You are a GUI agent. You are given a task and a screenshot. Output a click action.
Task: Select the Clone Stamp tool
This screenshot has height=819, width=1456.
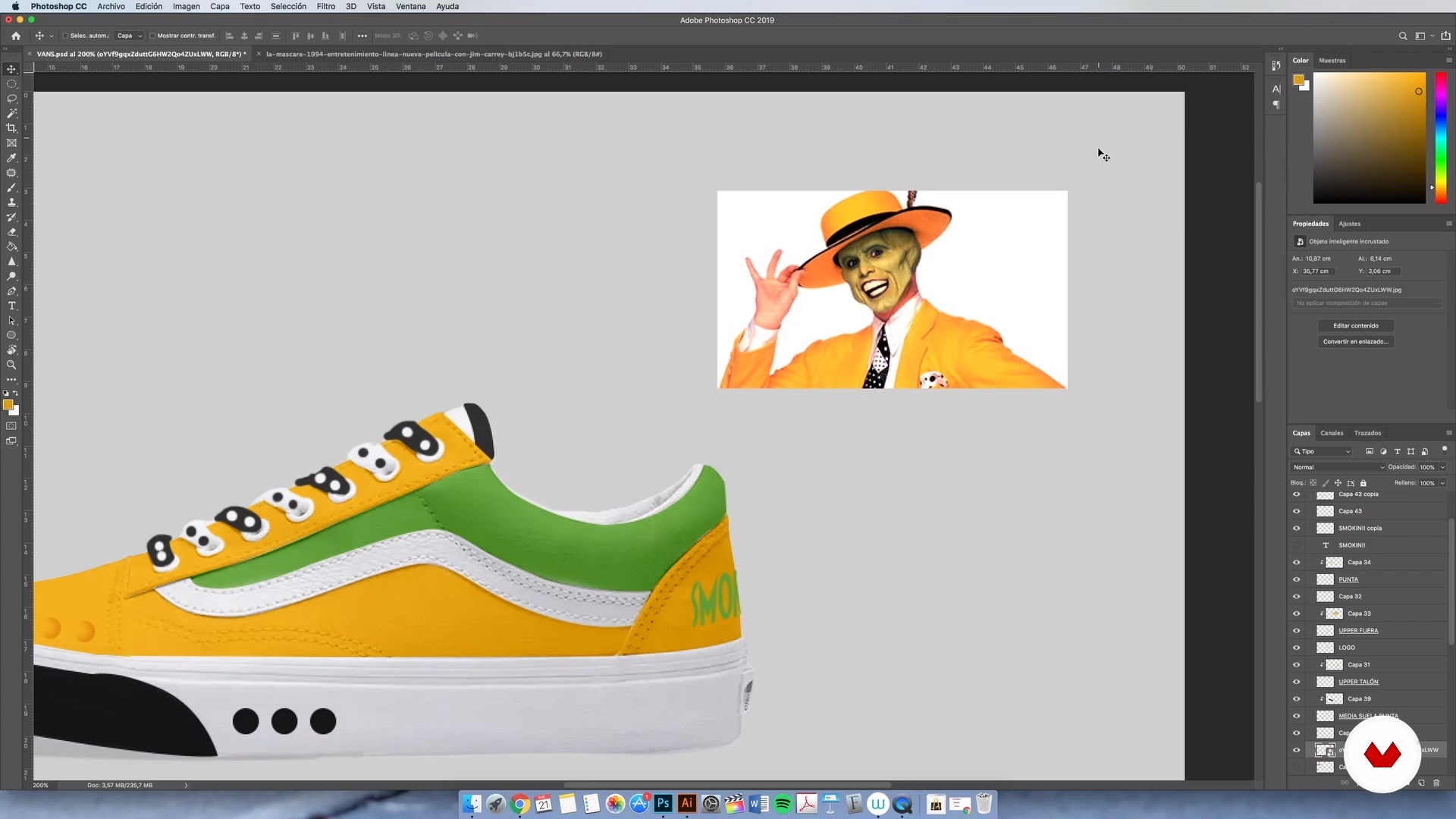coord(11,202)
